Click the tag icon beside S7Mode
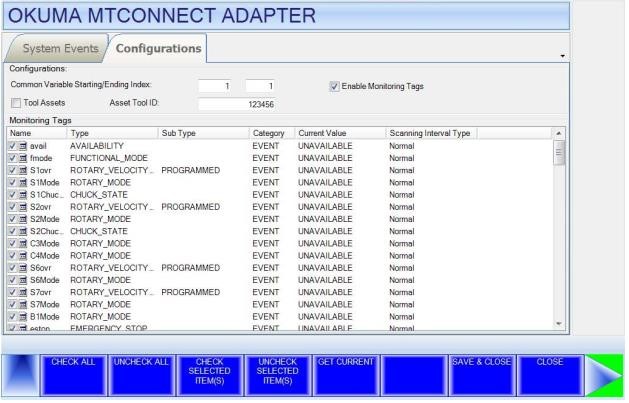 pyautogui.click(x=23, y=305)
